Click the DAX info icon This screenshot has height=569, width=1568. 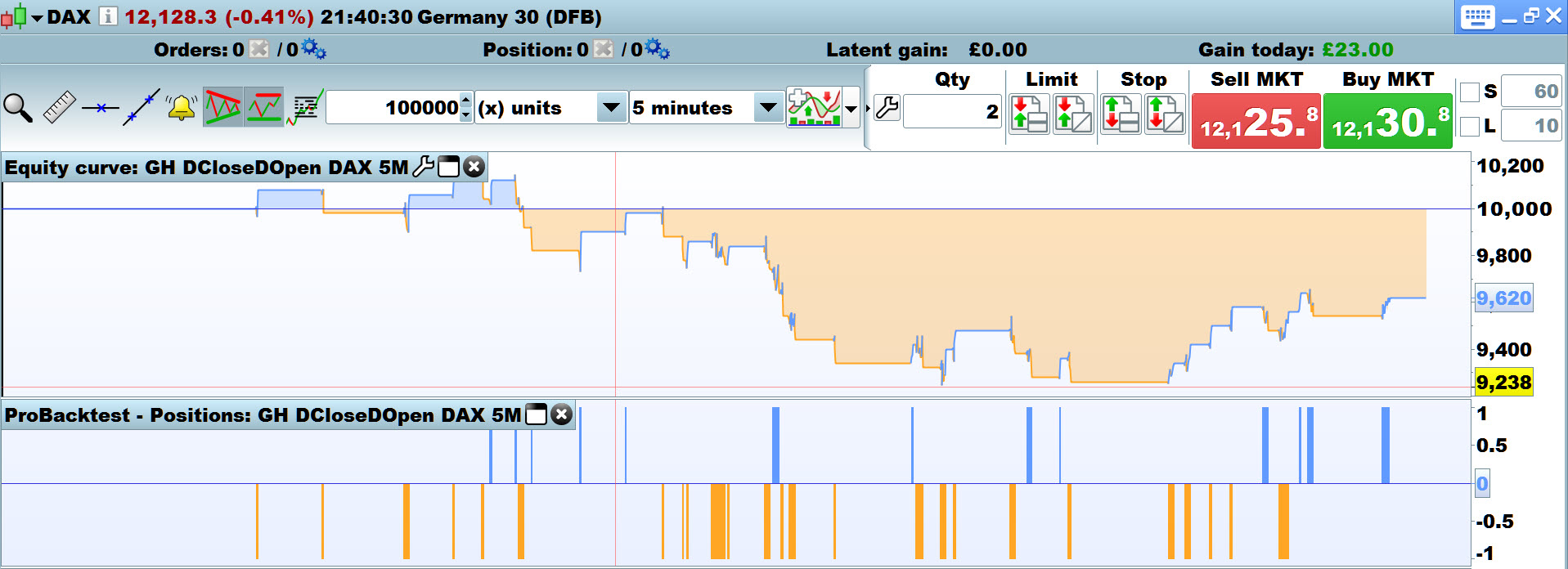pos(108,16)
